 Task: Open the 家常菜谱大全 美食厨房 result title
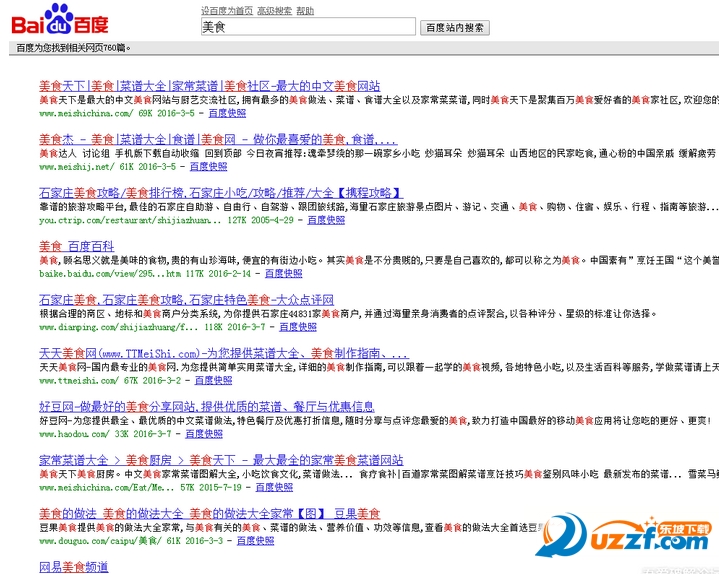tap(221, 460)
